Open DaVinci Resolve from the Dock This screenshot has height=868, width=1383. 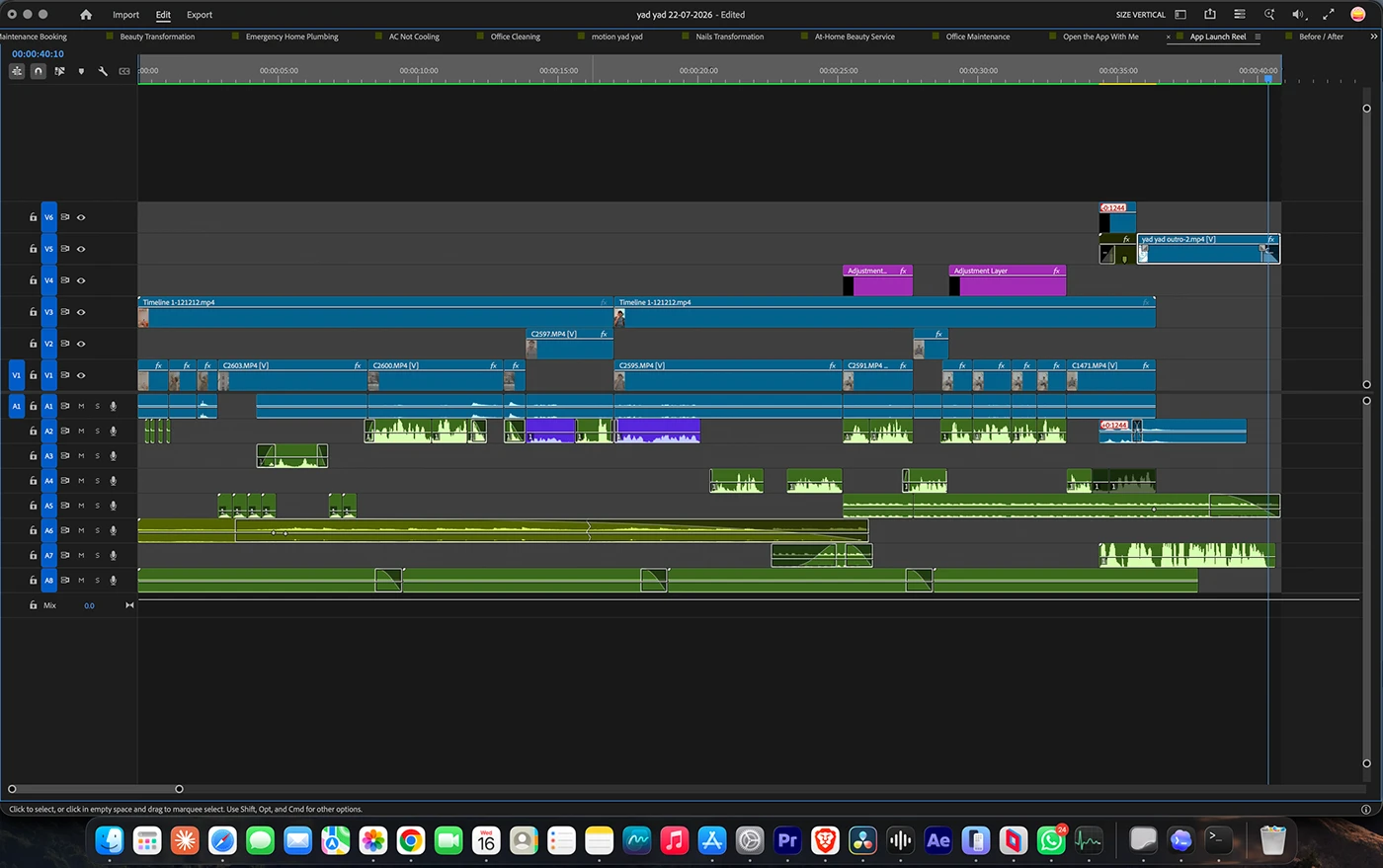(862, 840)
